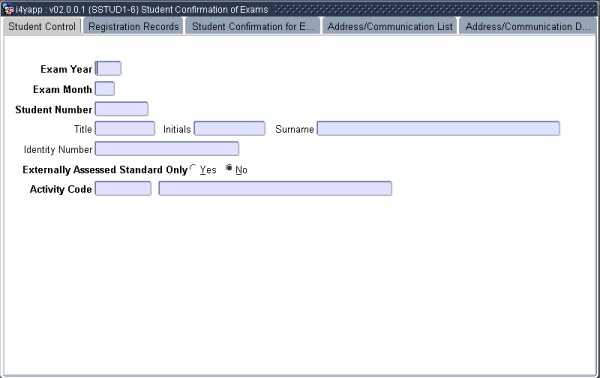Click into the Exam Month field

(x=105, y=89)
